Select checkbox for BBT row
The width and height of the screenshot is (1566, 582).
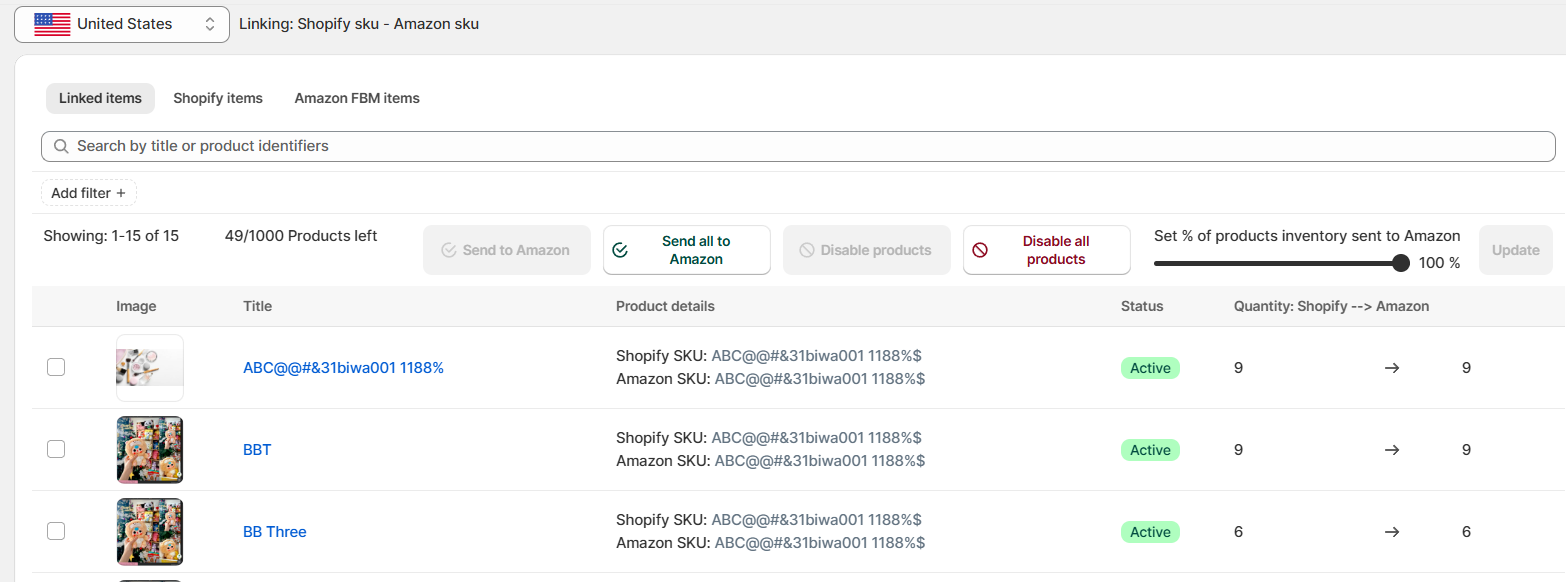tap(56, 449)
